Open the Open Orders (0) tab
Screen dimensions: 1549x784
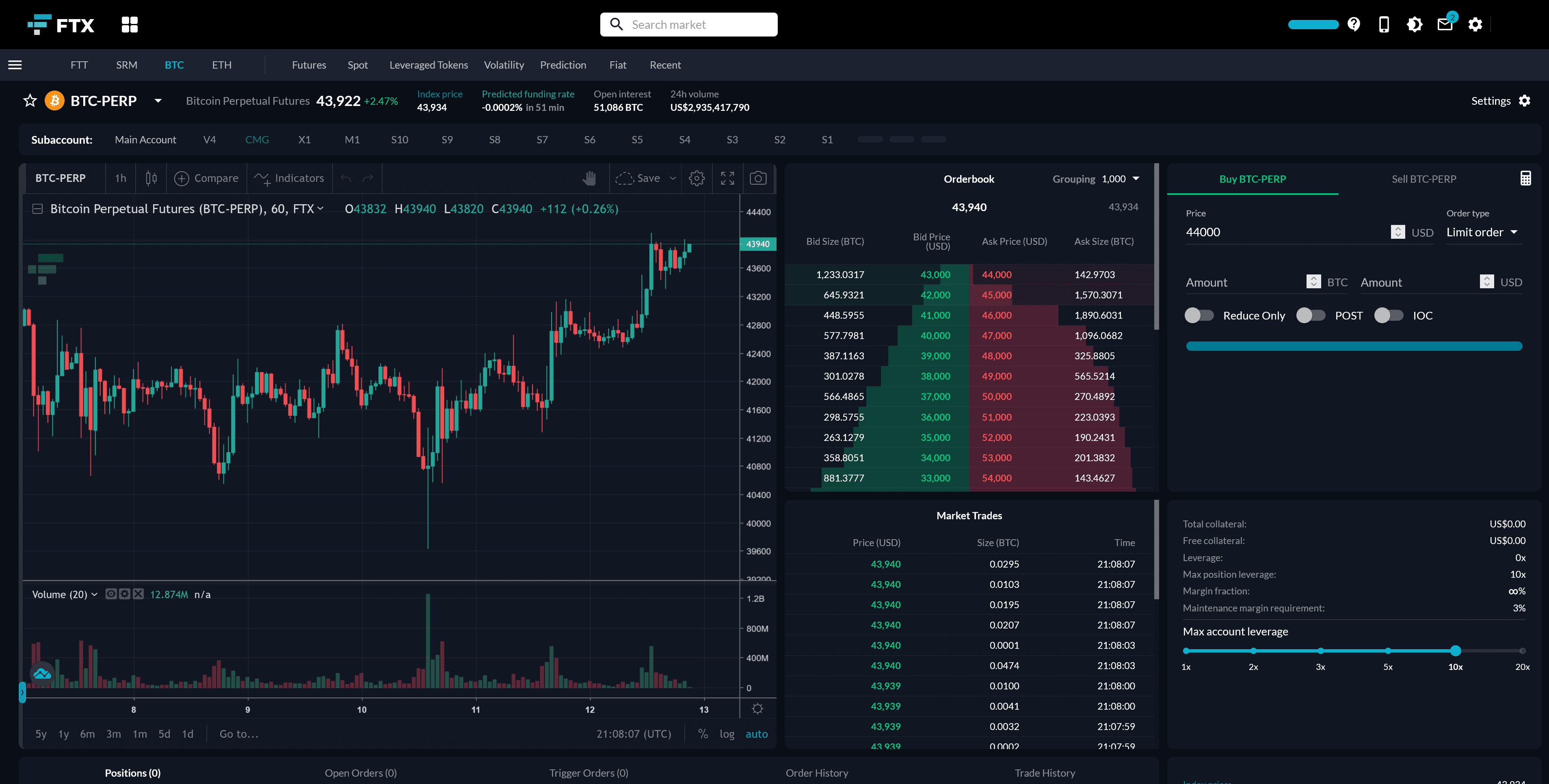coord(361,773)
